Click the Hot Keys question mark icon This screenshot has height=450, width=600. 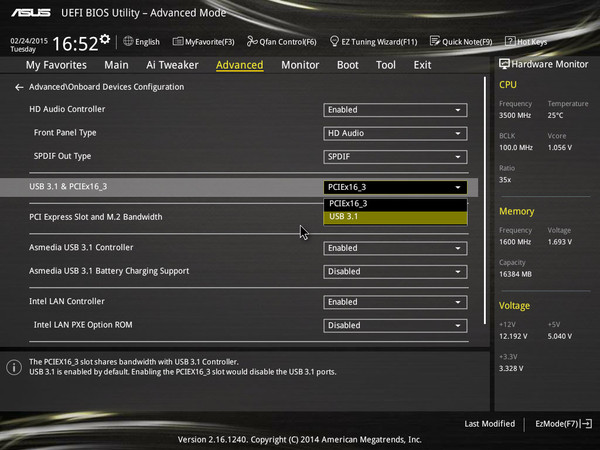coord(510,41)
